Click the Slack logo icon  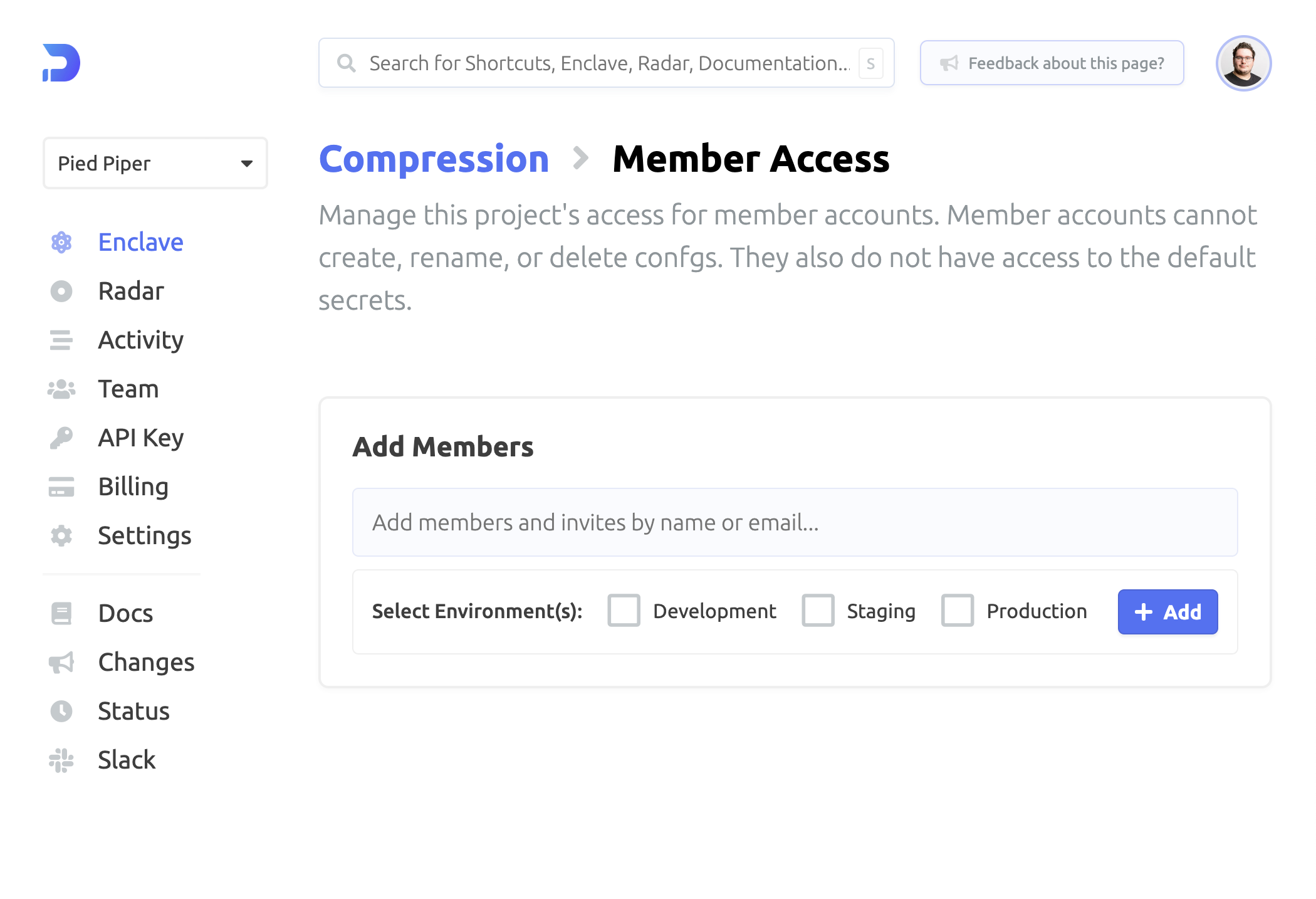point(61,760)
